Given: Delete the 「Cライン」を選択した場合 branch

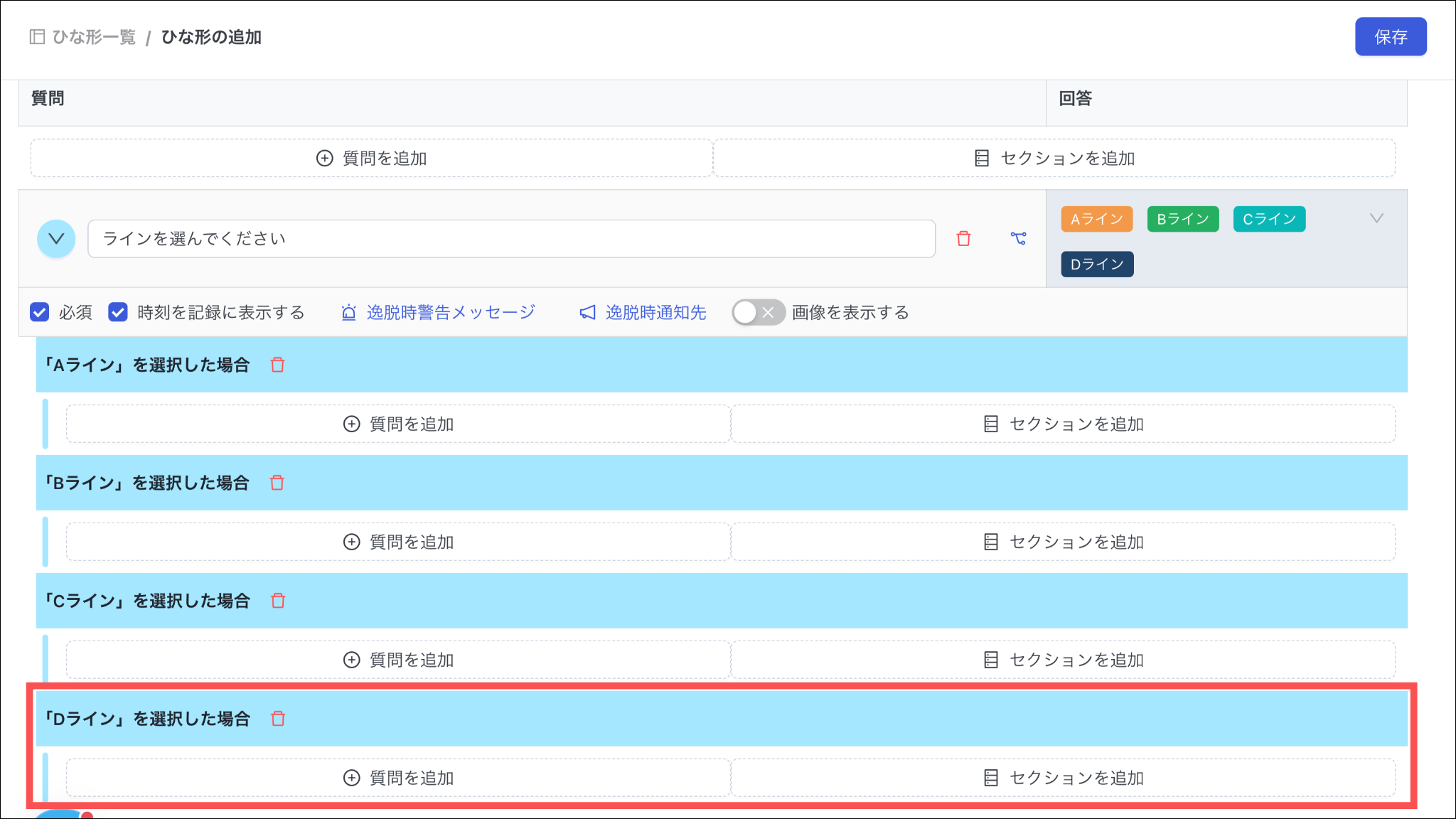Looking at the screenshot, I should 278,601.
